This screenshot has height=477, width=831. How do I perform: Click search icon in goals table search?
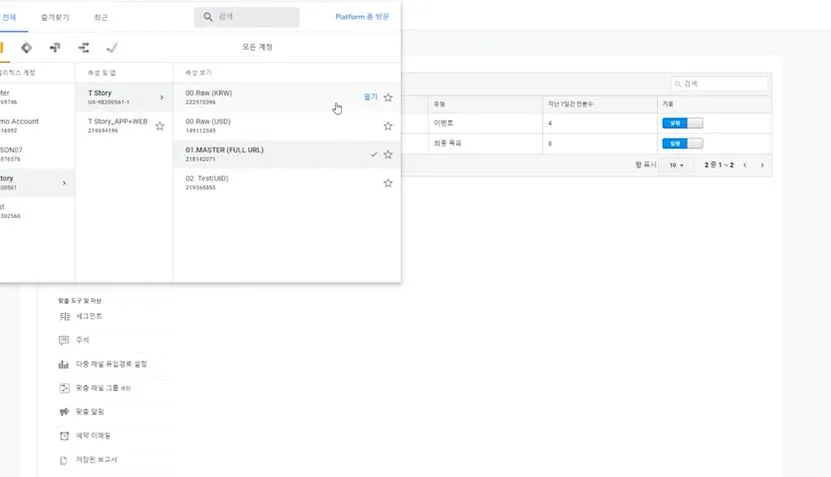point(677,84)
